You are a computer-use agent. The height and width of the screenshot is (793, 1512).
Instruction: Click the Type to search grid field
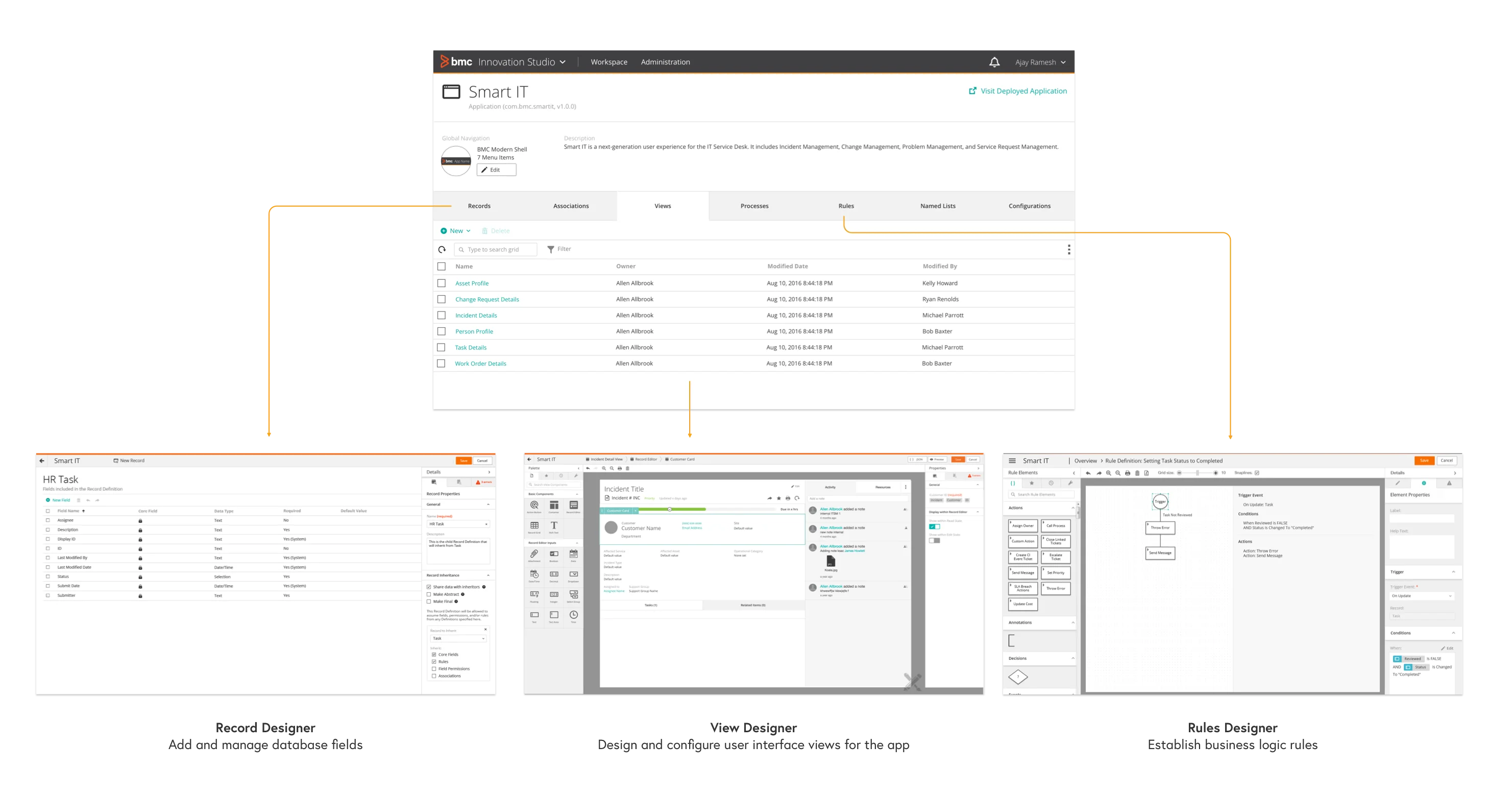tap(495, 250)
